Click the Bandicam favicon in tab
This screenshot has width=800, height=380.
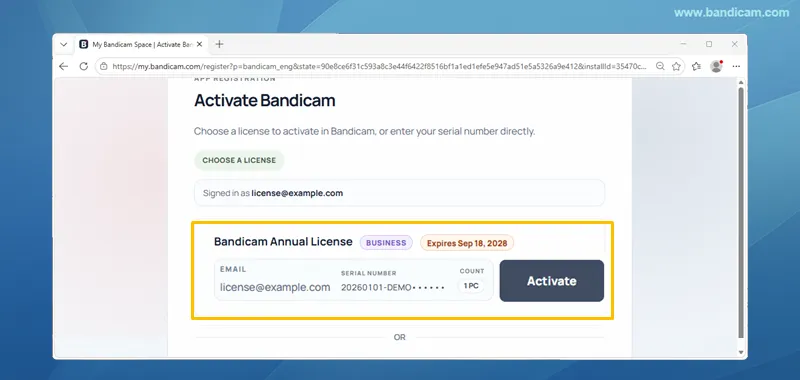pyautogui.click(x=84, y=44)
